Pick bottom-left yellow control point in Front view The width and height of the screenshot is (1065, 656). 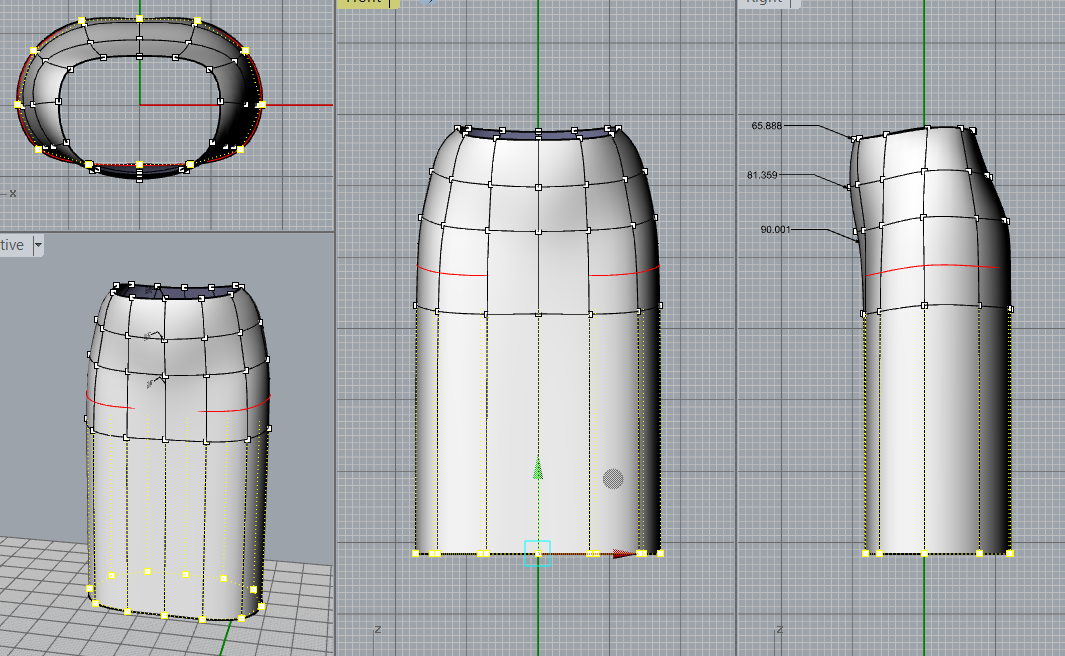[416, 553]
